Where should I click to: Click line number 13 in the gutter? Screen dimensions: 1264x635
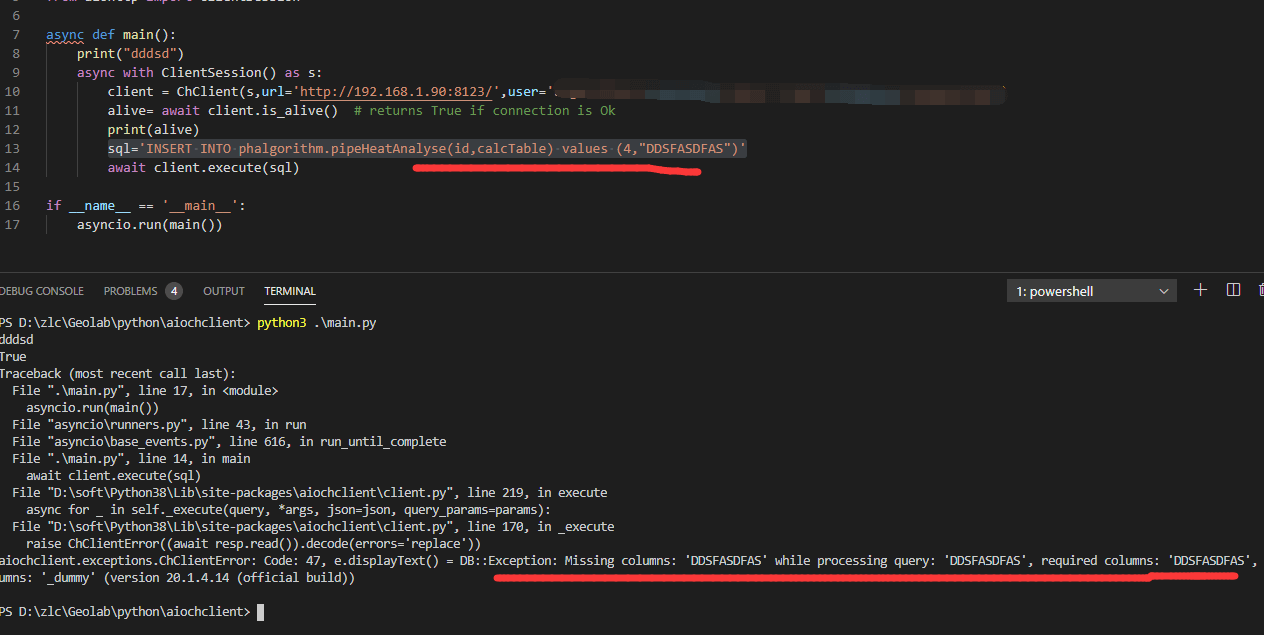[x=12, y=149]
